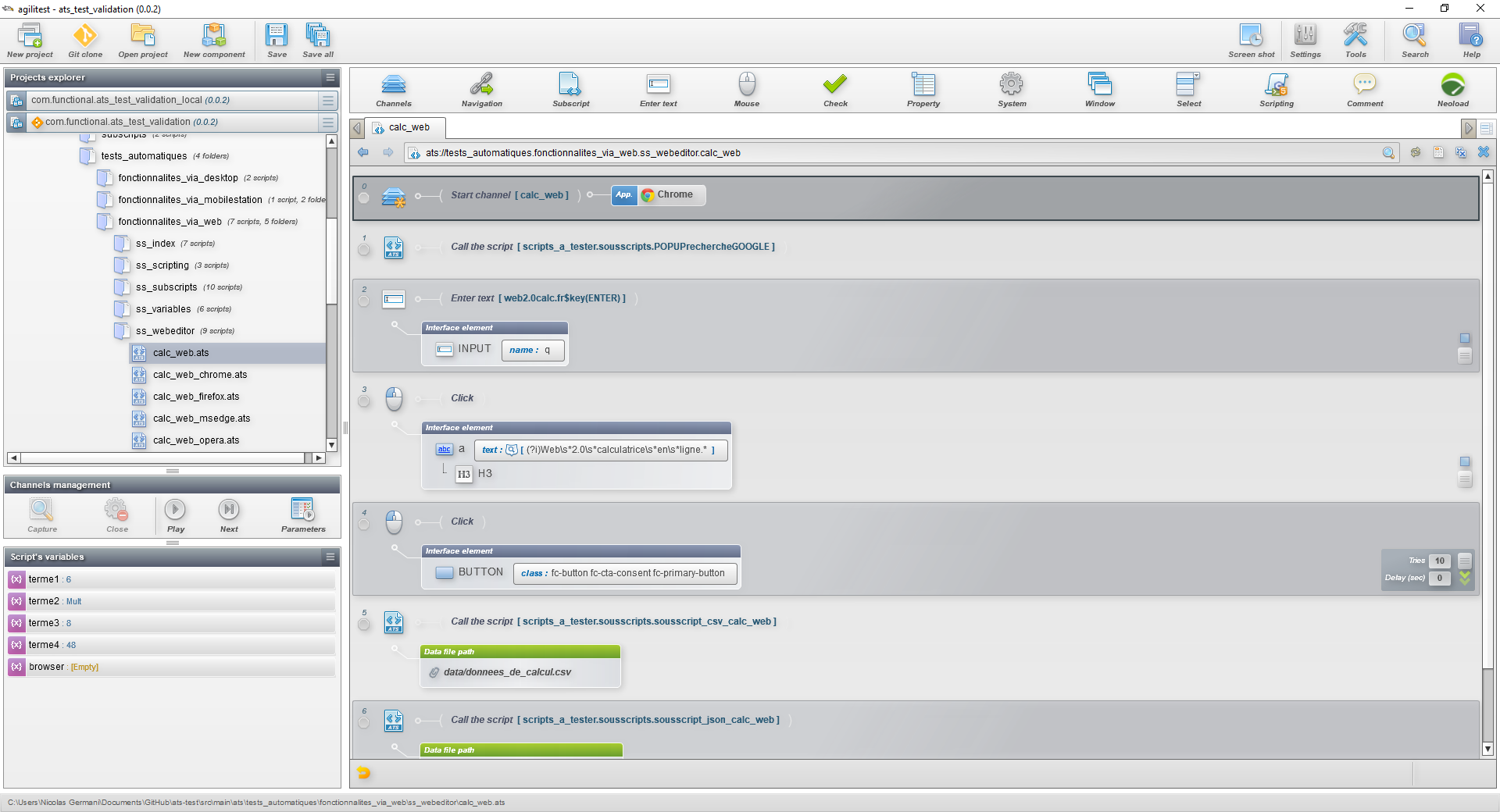1500x812 pixels.
Task: Open menu for com.functional.ats_test_validation project
Action: pyautogui.click(x=328, y=122)
